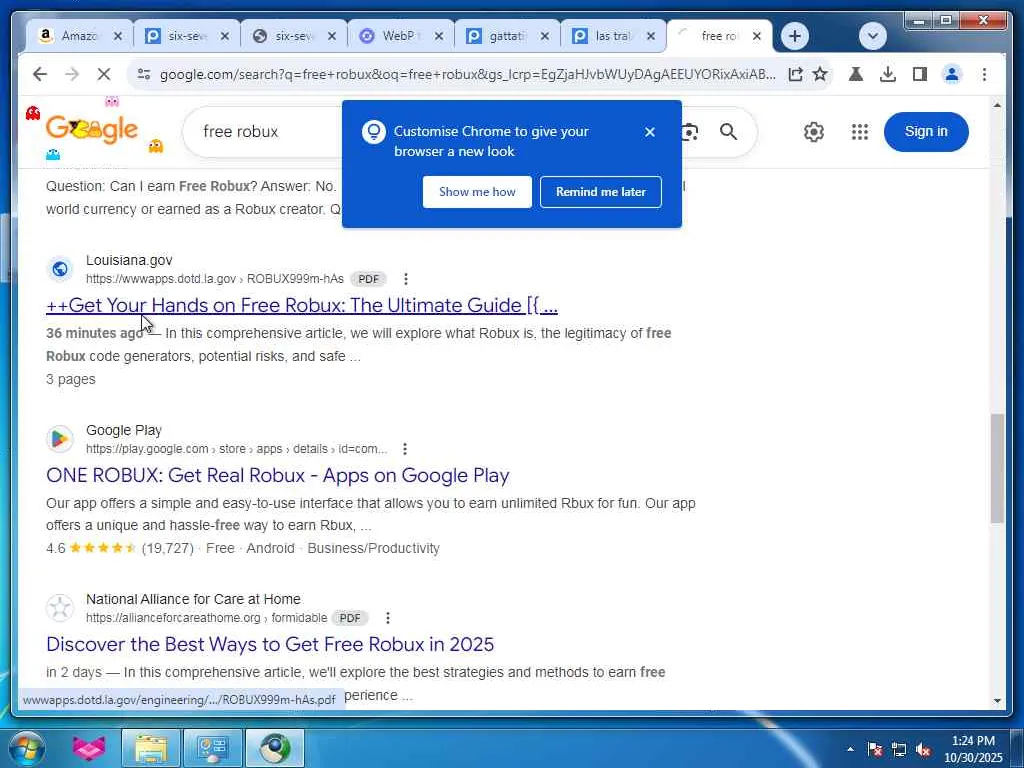Open more options for Google Play result

coord(405,449)
